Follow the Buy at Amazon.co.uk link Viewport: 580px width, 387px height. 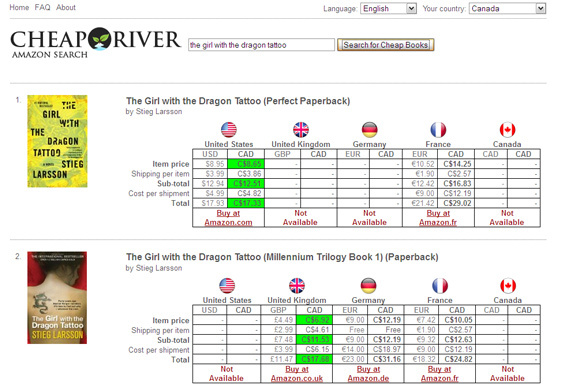pyautogui.click(x=297, y=374)
